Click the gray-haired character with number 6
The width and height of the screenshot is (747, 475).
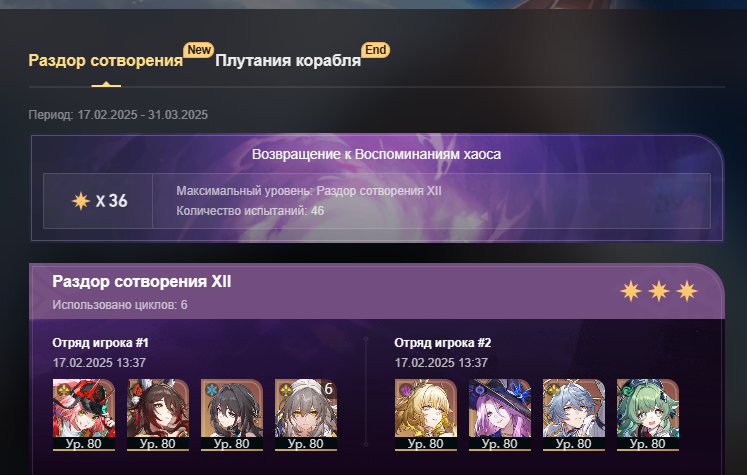tap(306, 414)
